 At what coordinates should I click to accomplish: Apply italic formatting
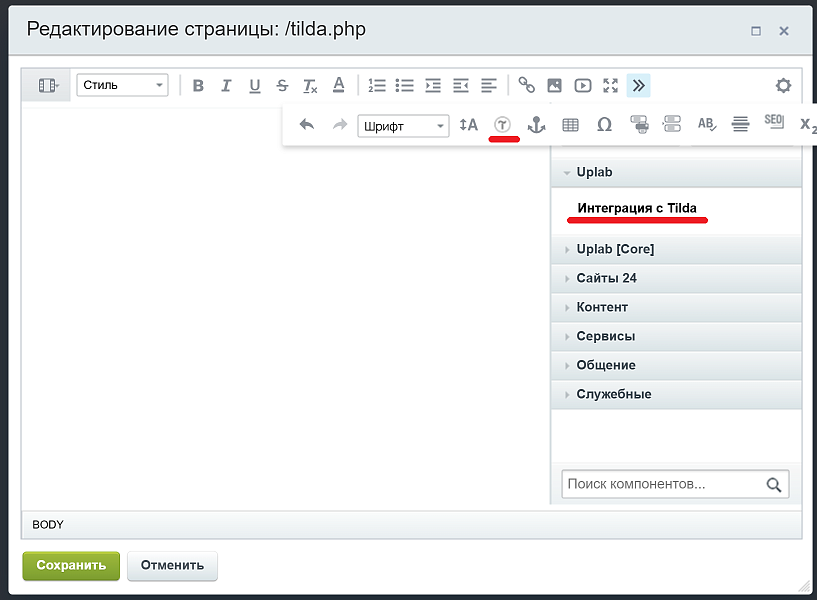(225, 85)
